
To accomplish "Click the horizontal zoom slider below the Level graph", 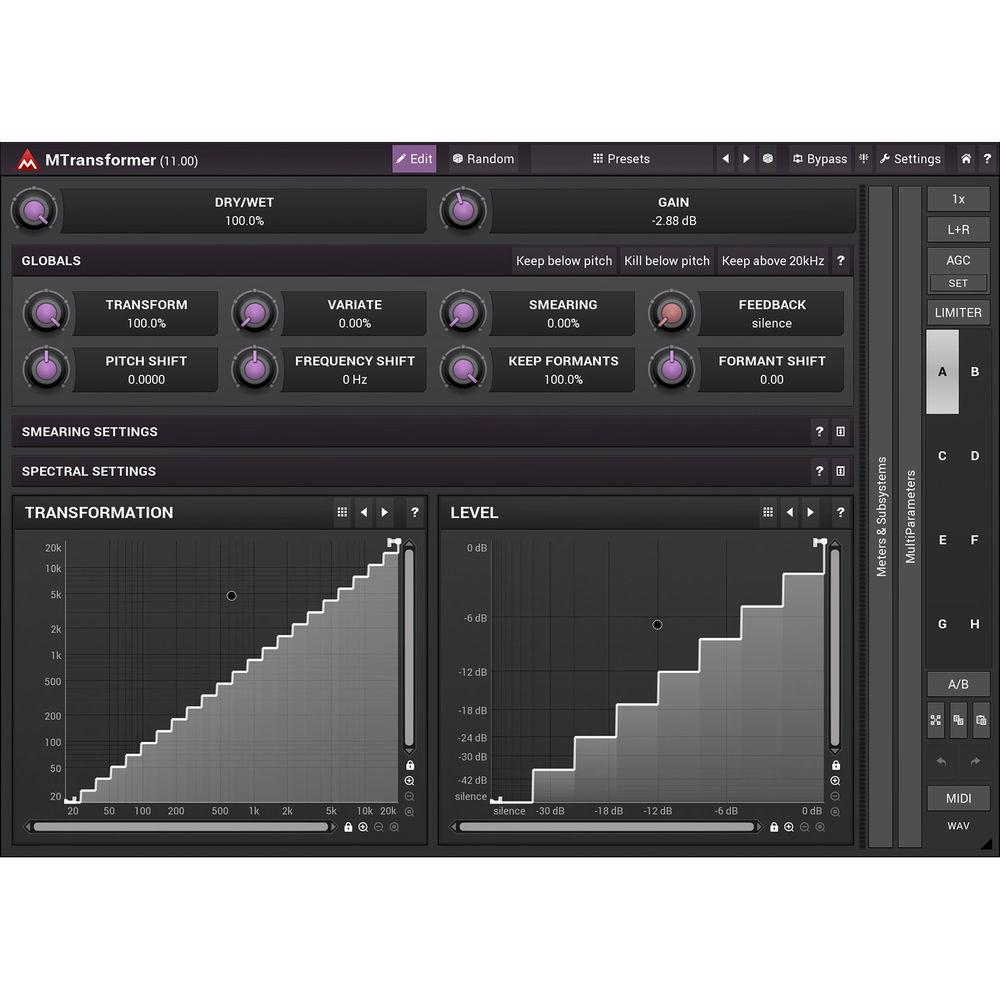I will [x=603, y=826].
